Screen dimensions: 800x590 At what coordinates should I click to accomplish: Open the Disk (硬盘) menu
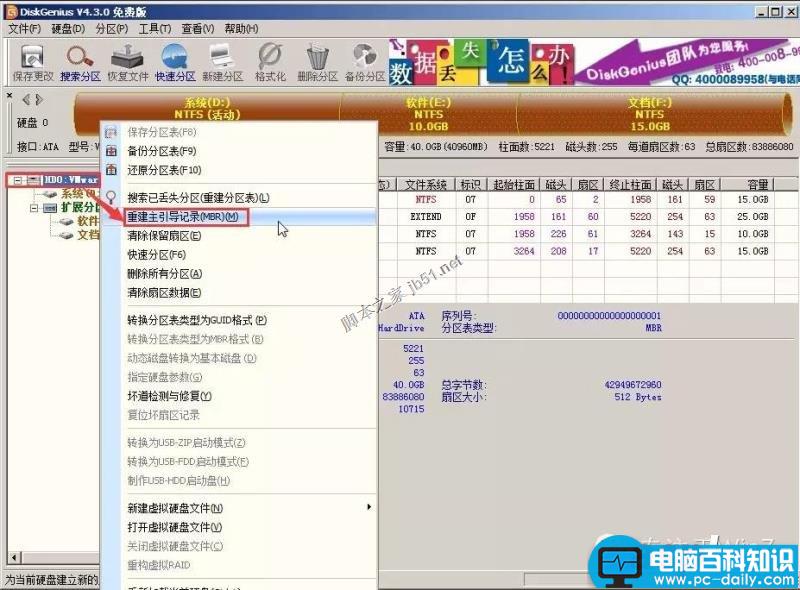coord(68,29)
